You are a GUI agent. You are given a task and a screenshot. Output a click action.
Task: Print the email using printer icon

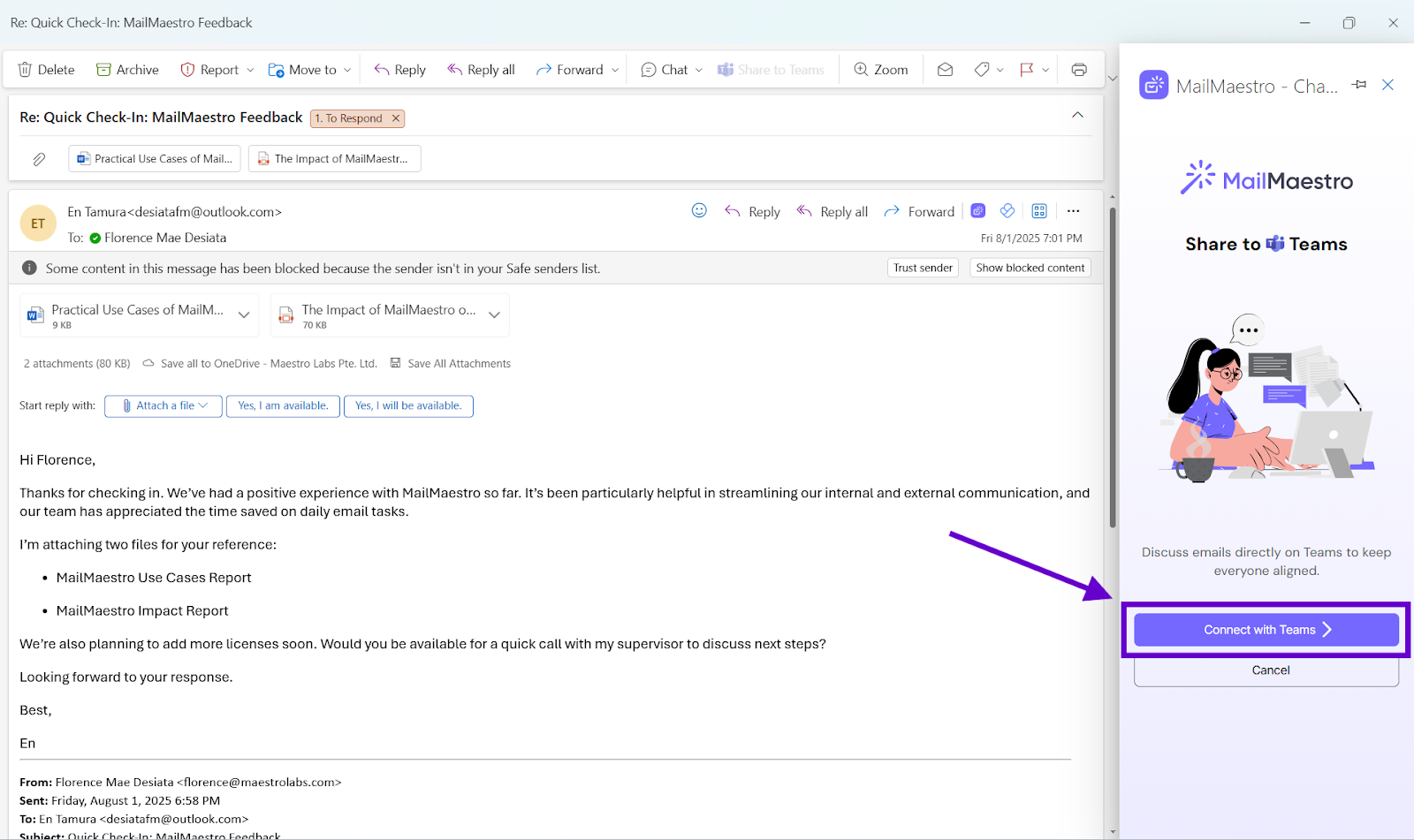coord(1079,70)
